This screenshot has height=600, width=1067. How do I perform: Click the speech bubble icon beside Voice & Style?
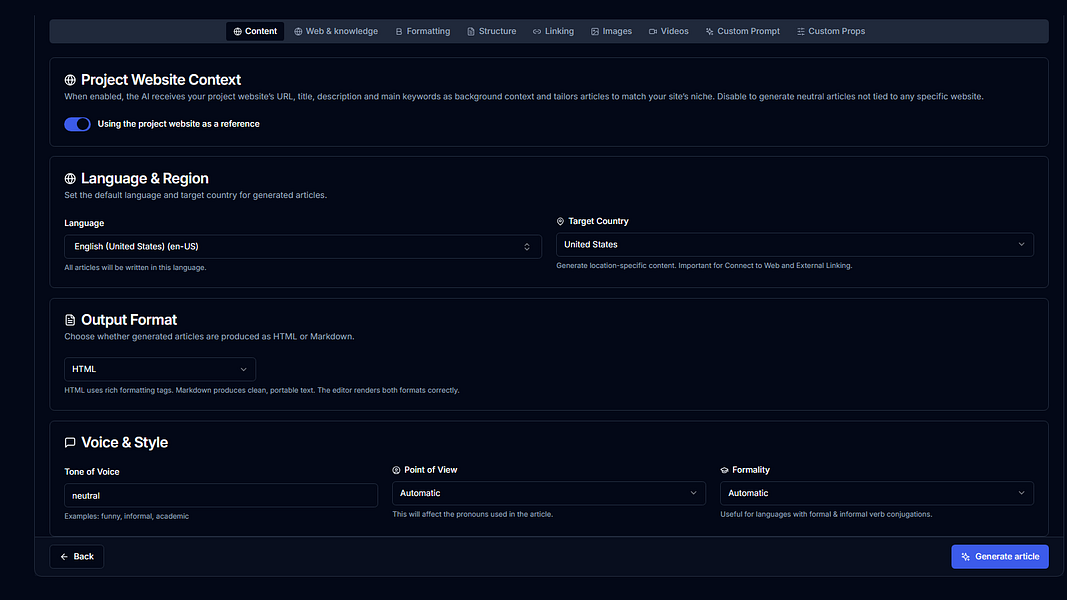70,443
